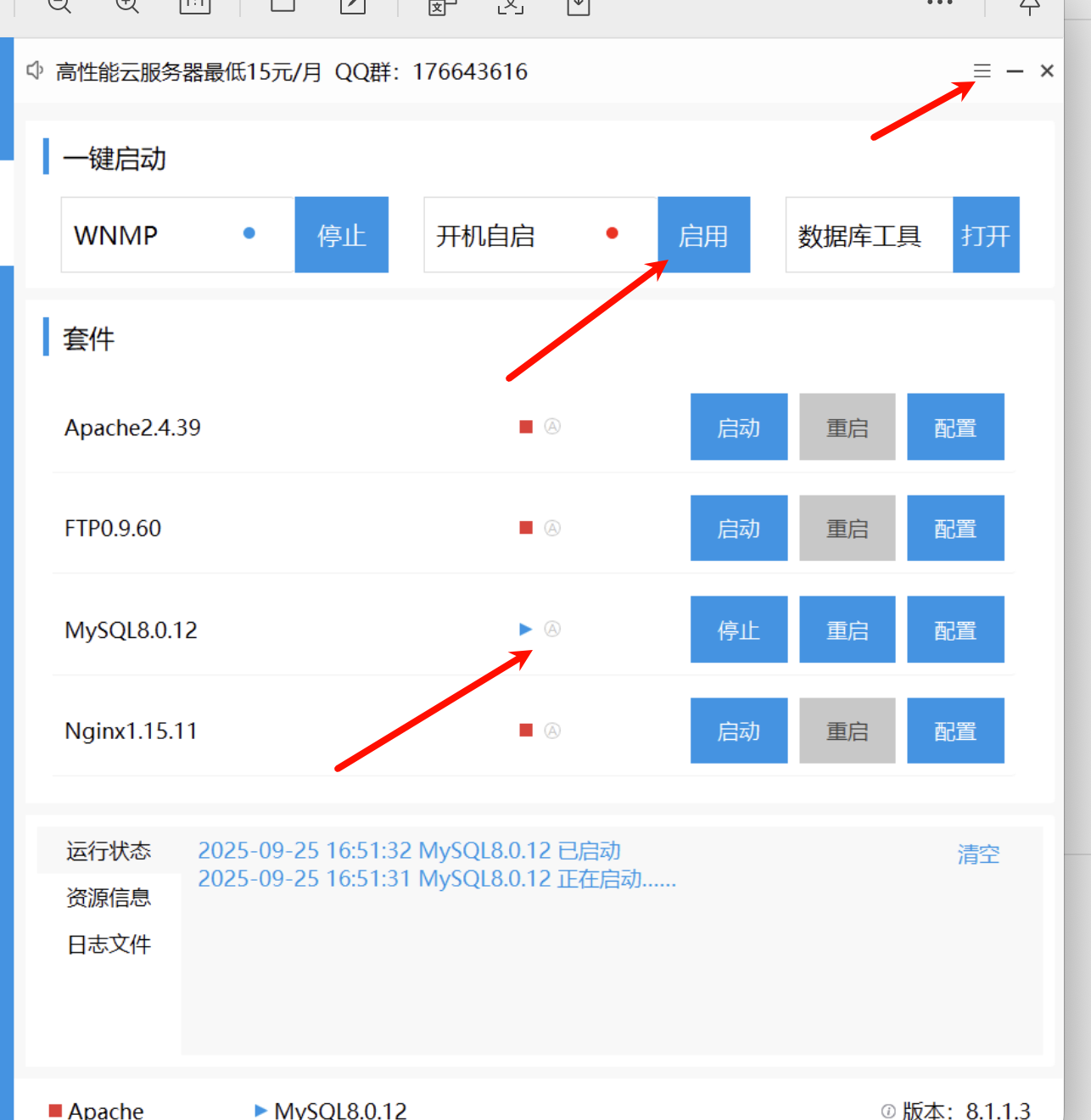Click the pin flag icon at top right
The width and height of the screenshot is (1091, 1120).
pos(1029,7)
